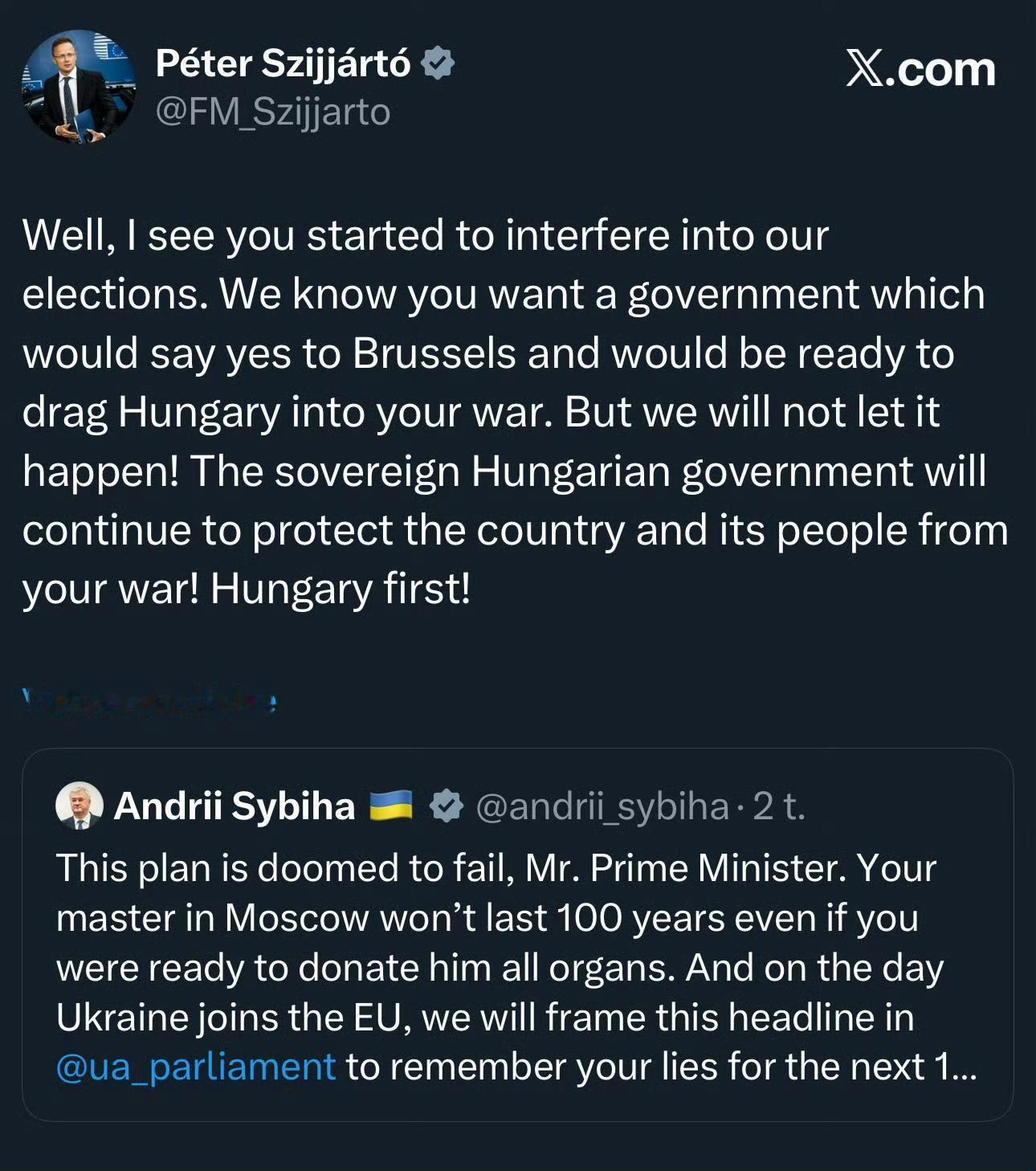Click the '2 t.' timestamp on quoted post
Screen dimensions: 1036x1171
coord(778,806)
